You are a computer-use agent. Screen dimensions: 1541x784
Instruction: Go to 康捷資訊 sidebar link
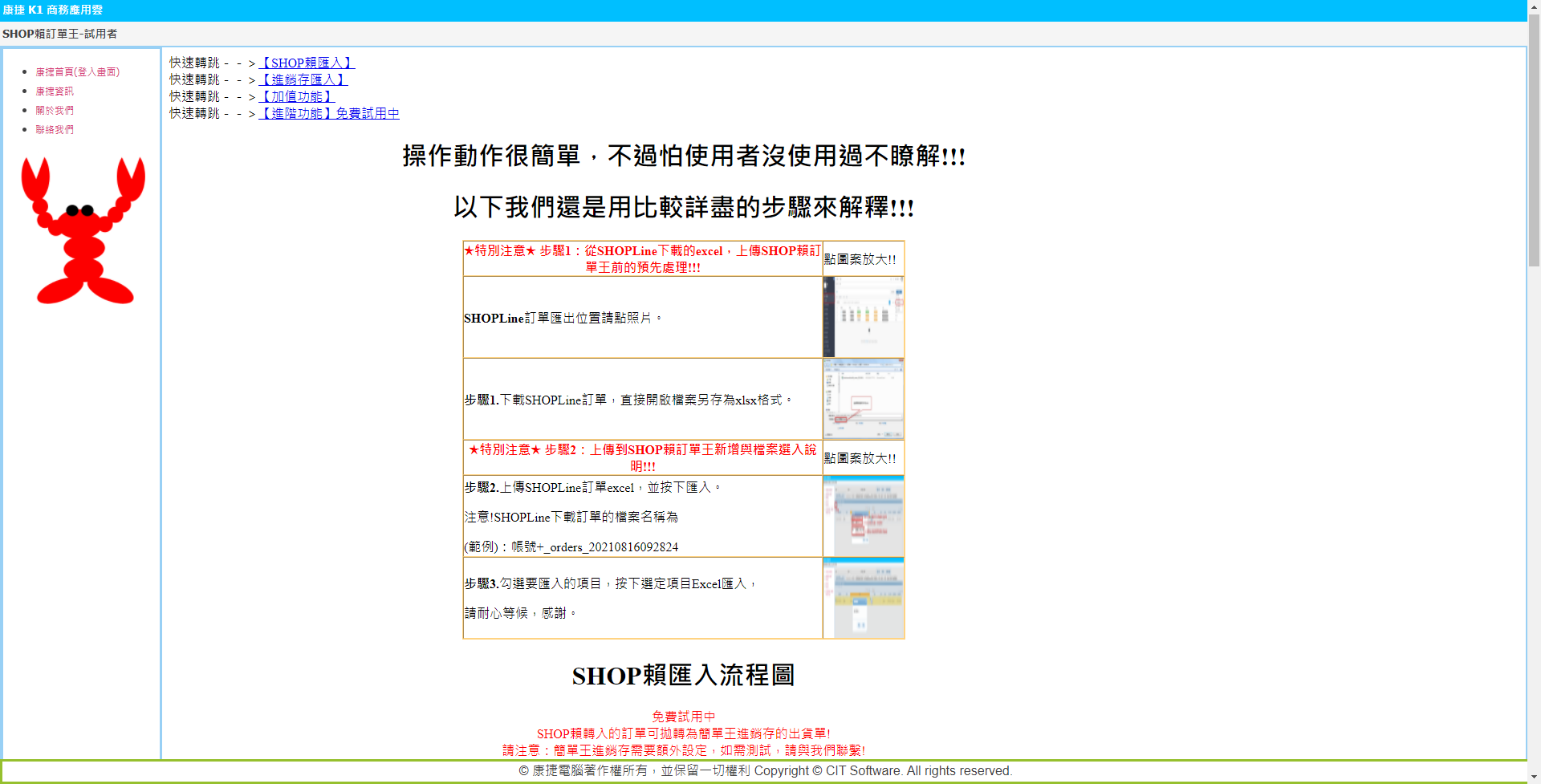click(55, 91)
